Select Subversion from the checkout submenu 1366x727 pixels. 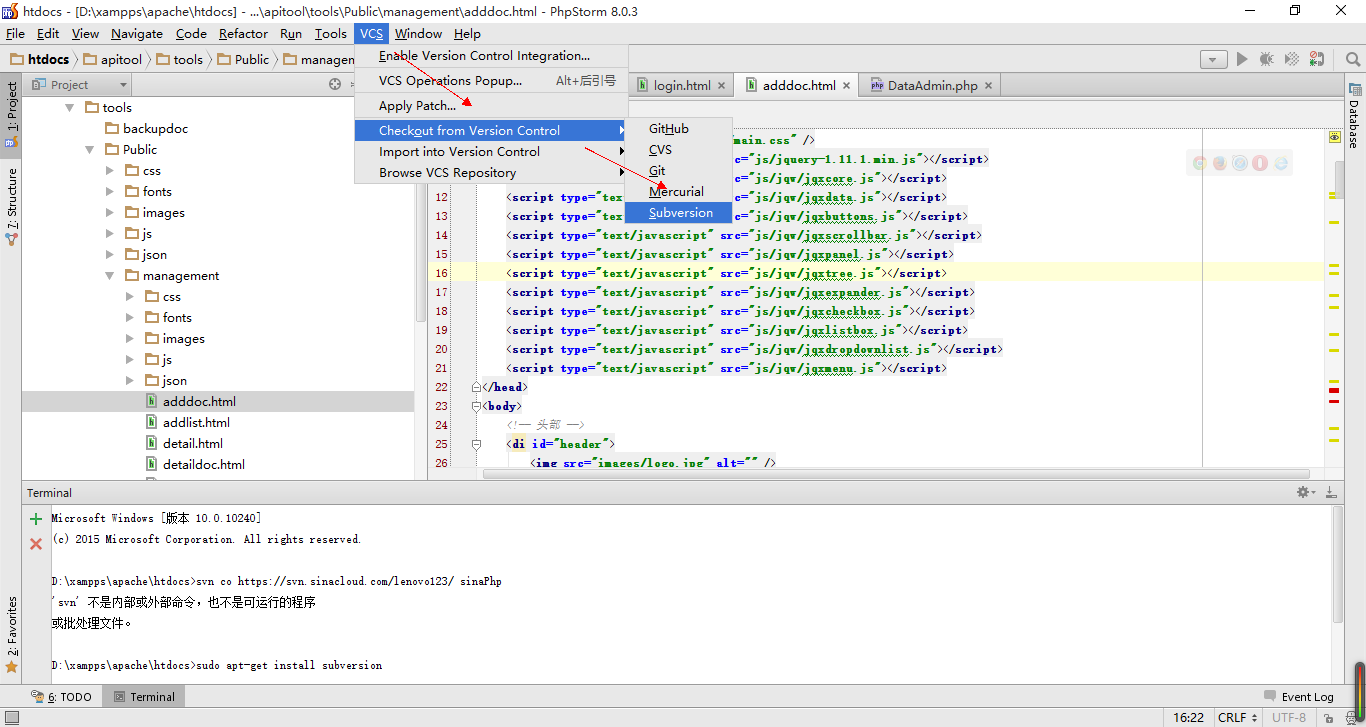coord(680,213)
